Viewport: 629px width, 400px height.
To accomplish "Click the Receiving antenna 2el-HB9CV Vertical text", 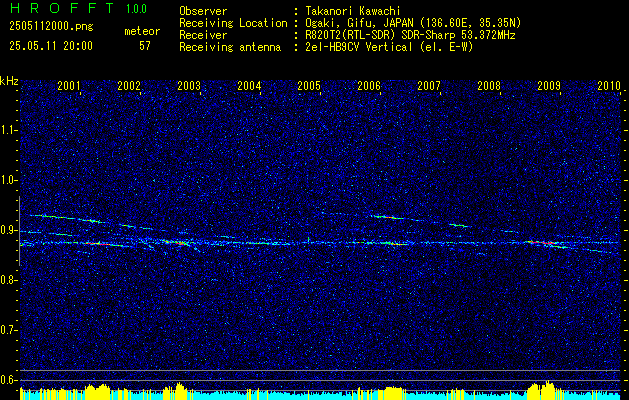I will (x=389, y=47).
